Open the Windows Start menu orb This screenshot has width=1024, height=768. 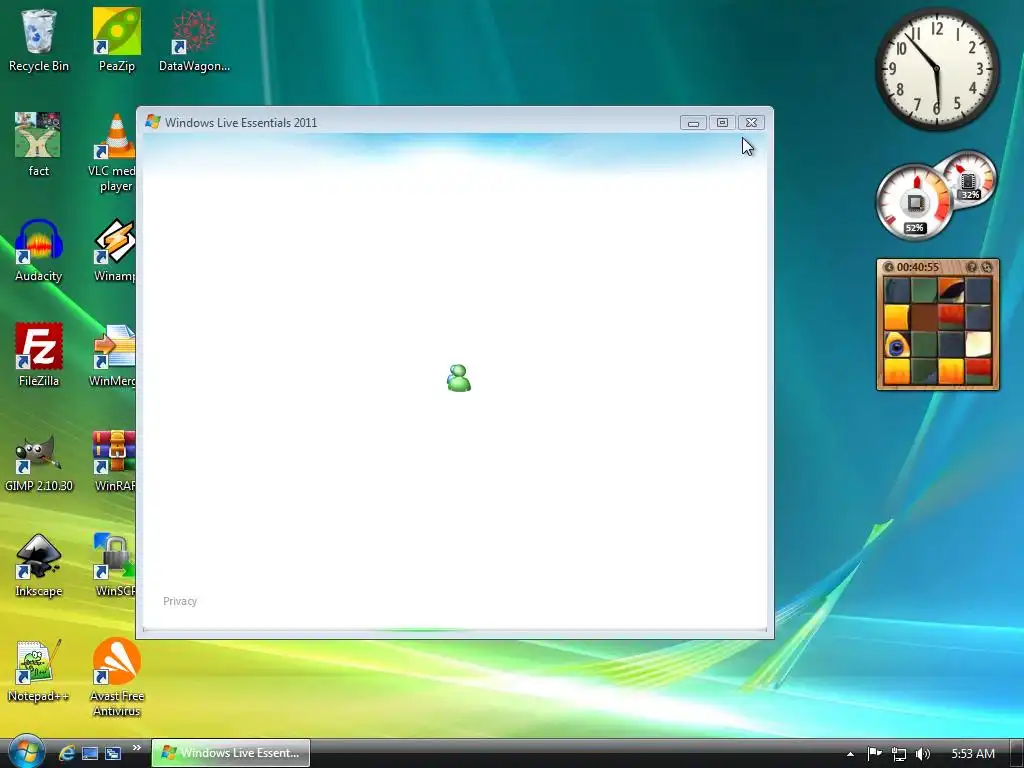click(25, 752)
